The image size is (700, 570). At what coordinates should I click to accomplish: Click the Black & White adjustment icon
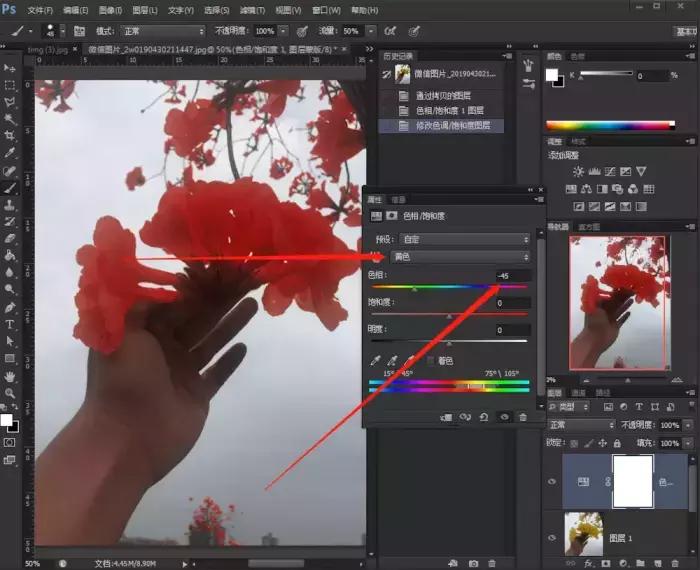tap(602, 189)
